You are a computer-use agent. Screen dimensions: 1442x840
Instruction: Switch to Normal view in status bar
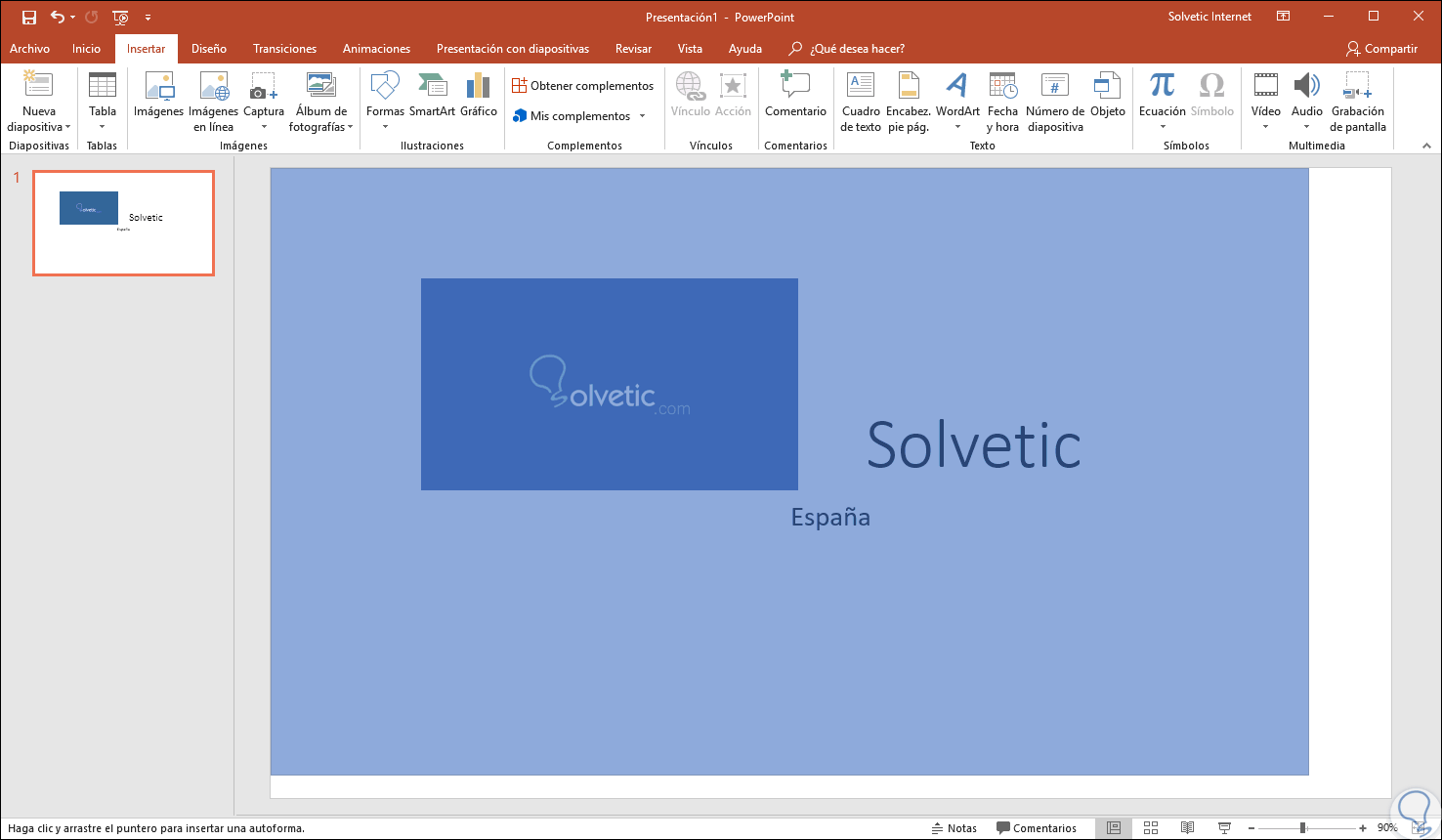pyautogui.click(x=1113, y=828)
